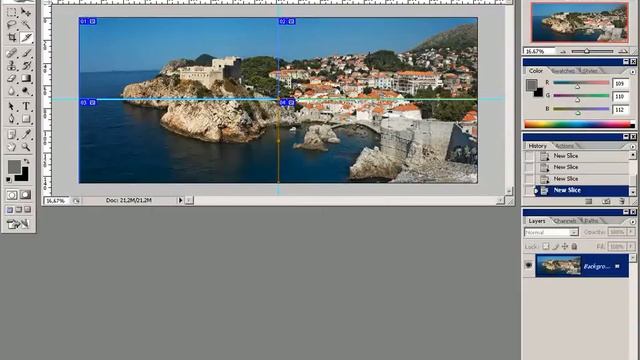Switch to Standard Screen mode
The height and width of the screenshot is (360, 640).
[10, 210]
